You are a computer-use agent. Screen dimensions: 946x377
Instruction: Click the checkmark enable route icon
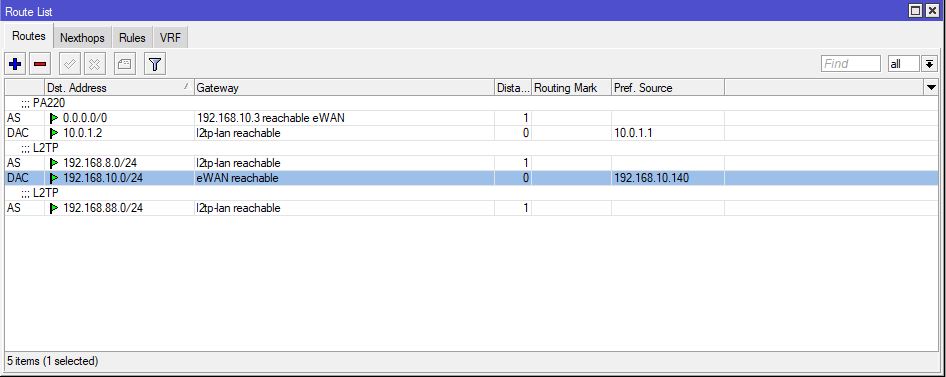click(x=70, y=63)
